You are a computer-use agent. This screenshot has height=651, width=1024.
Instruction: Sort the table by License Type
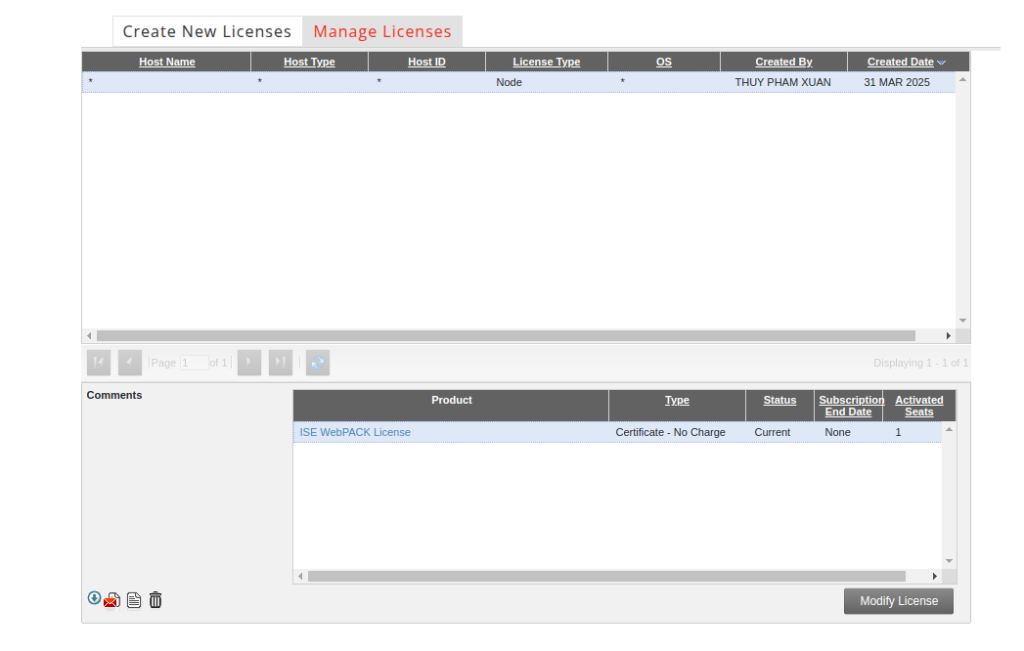pyautogui.click(x=546, y=62)
